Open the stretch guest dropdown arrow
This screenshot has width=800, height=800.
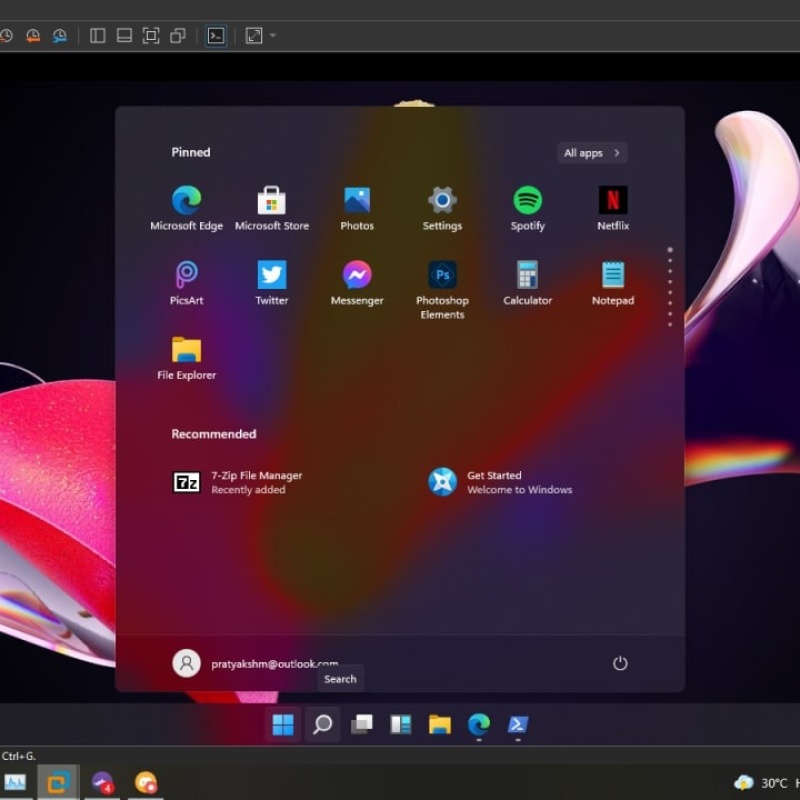point(272,36)
